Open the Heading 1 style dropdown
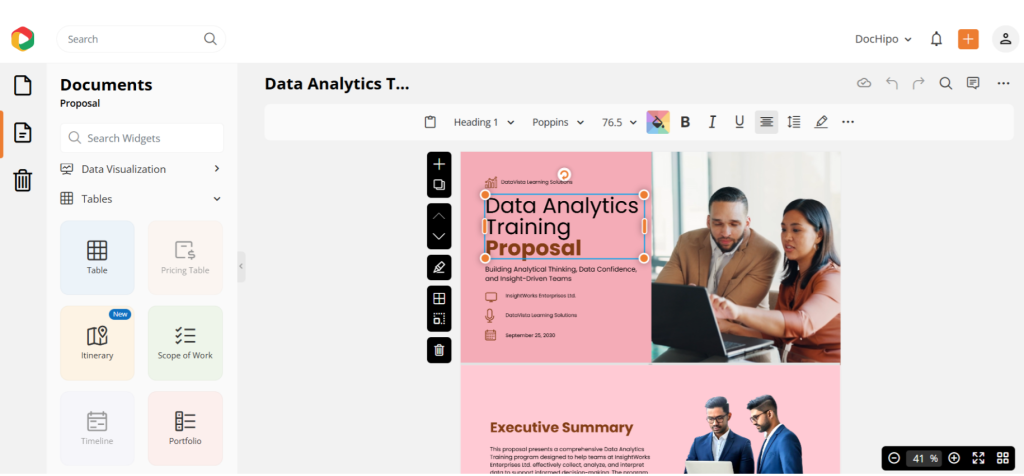Viewport: 1024px width, 476px height. pyautogui.click(x=484, y=122)
